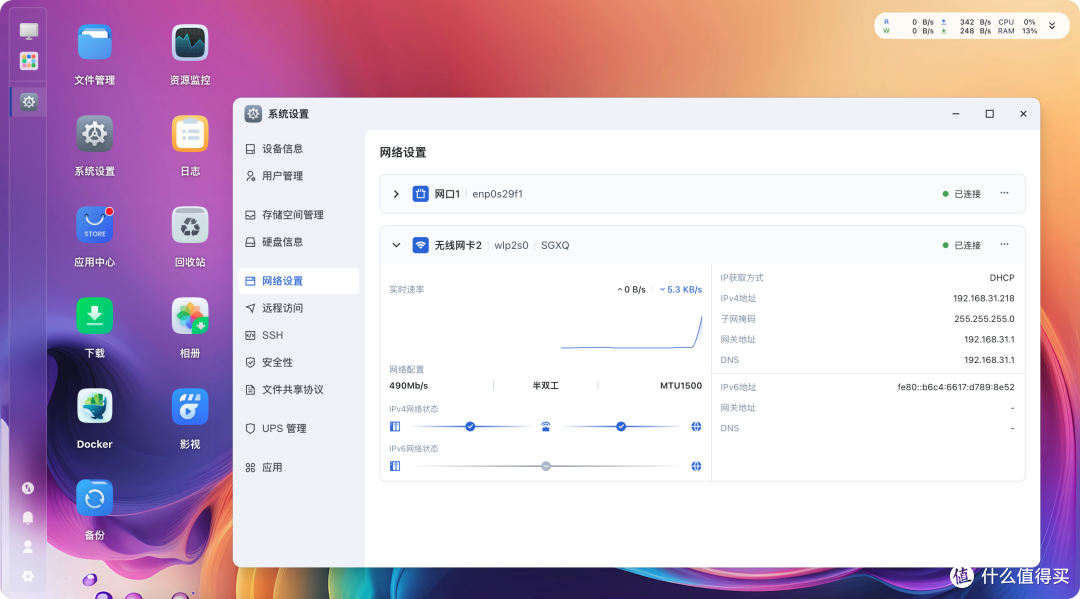
Task: Click the globe icon in IPv6网络状态 row
Action: point(696,466)
